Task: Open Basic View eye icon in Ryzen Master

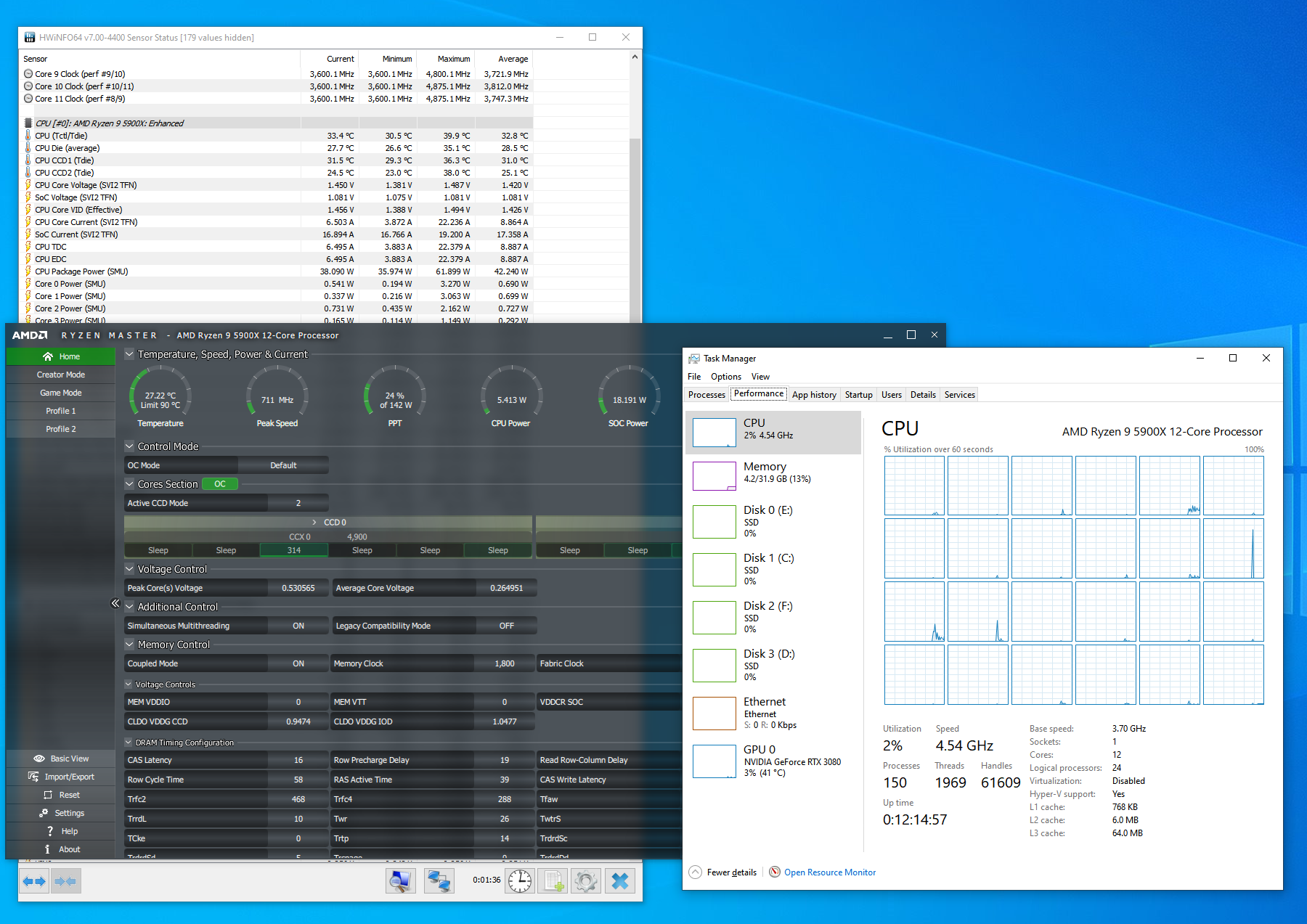Action: point(39,759)
